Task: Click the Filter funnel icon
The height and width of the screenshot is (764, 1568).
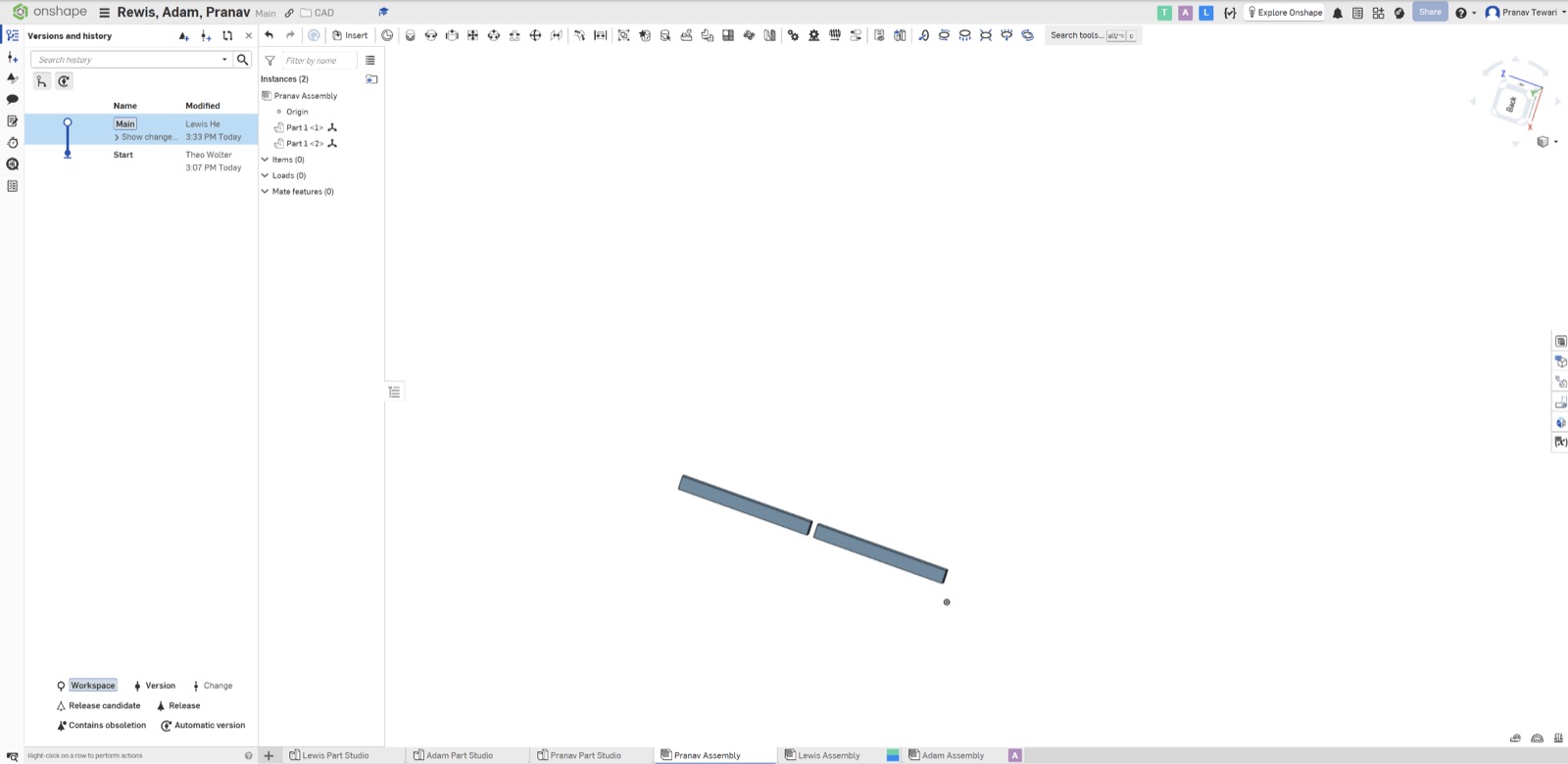Action: point(270,61)
